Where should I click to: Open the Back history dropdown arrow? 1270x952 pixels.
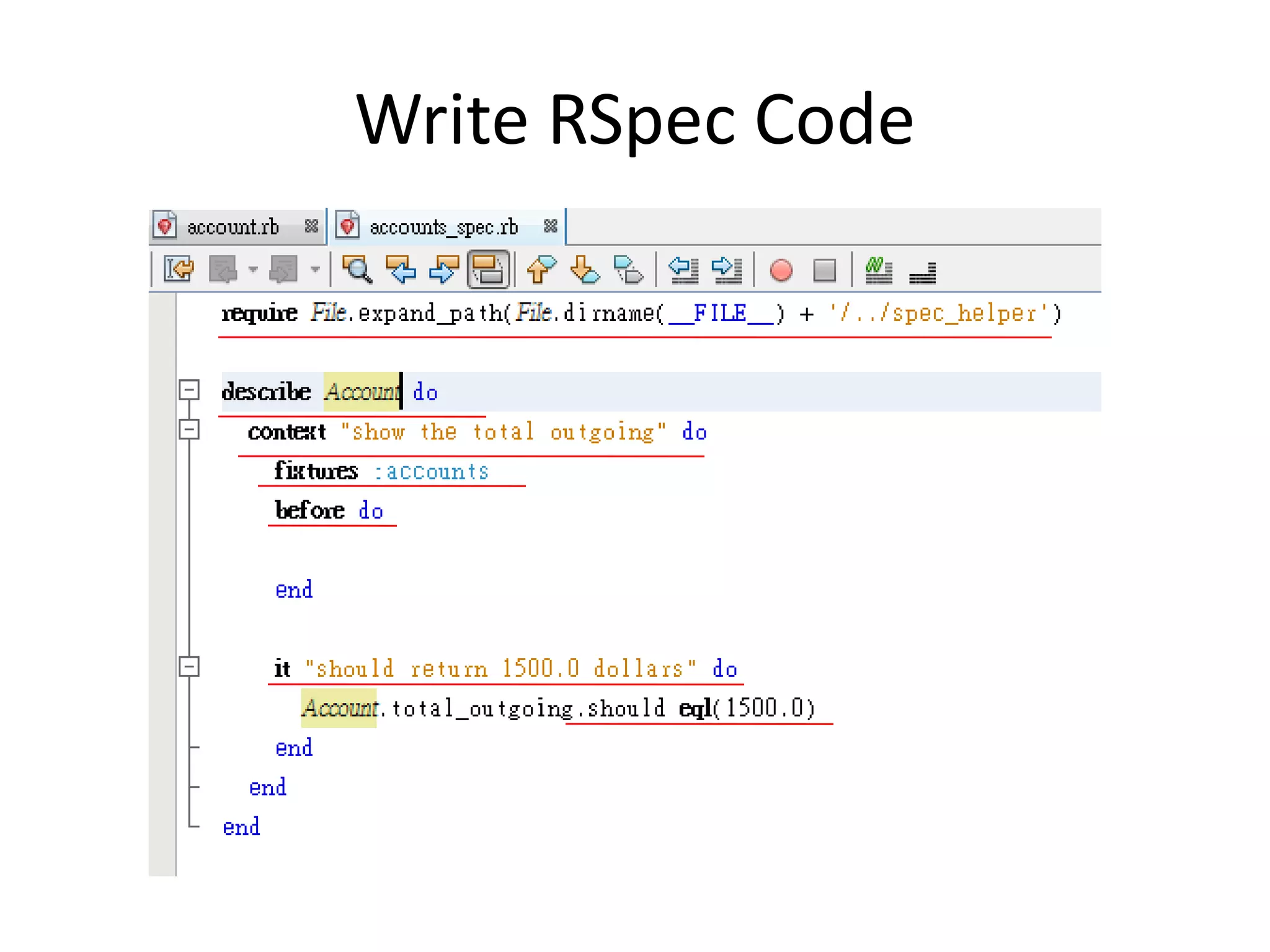(x=253, y=270)
